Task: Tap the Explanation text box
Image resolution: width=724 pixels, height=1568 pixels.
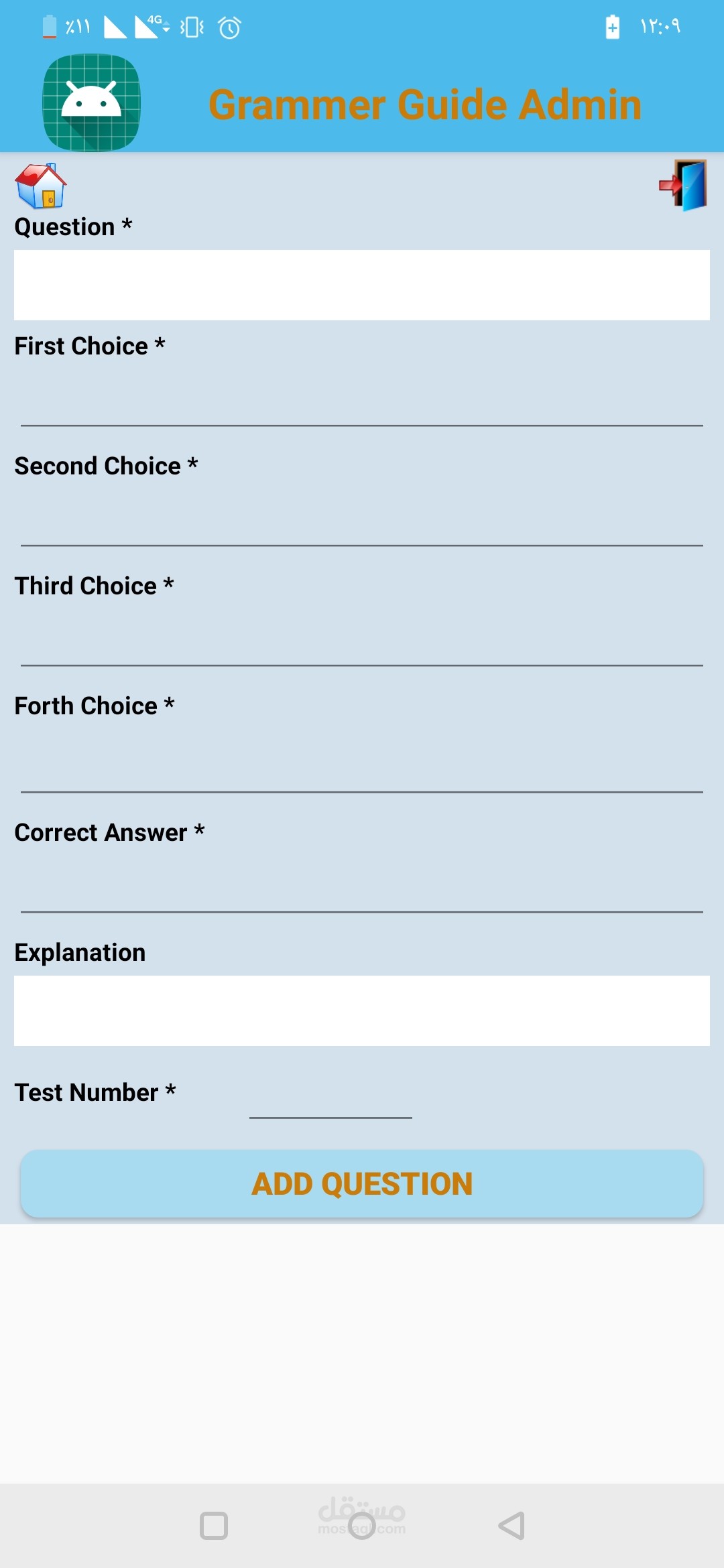Action: pos(362,1010)
